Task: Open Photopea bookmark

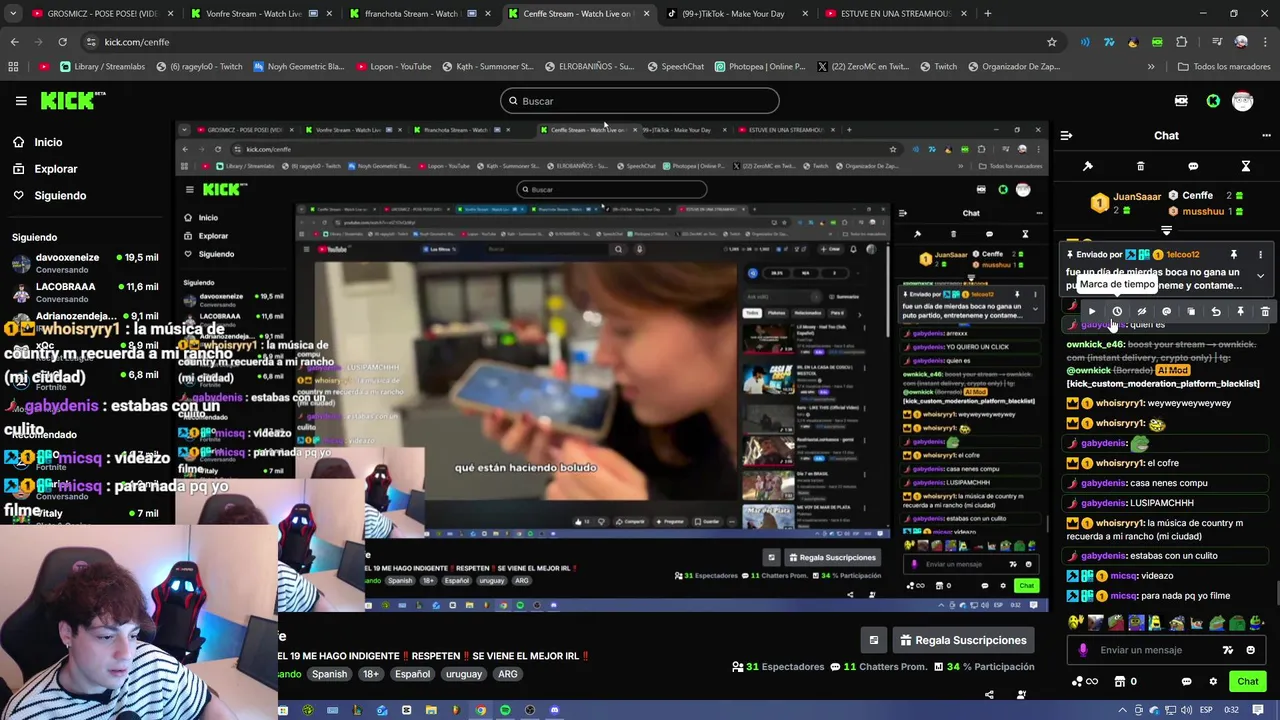Action: click(x=760, y=67)
